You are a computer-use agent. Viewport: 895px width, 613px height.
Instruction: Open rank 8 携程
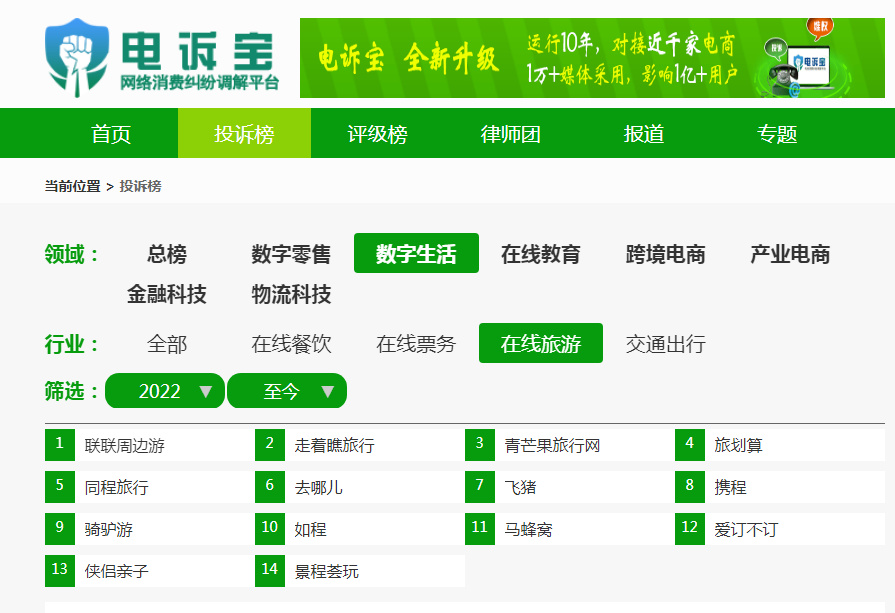pos(780,487)
